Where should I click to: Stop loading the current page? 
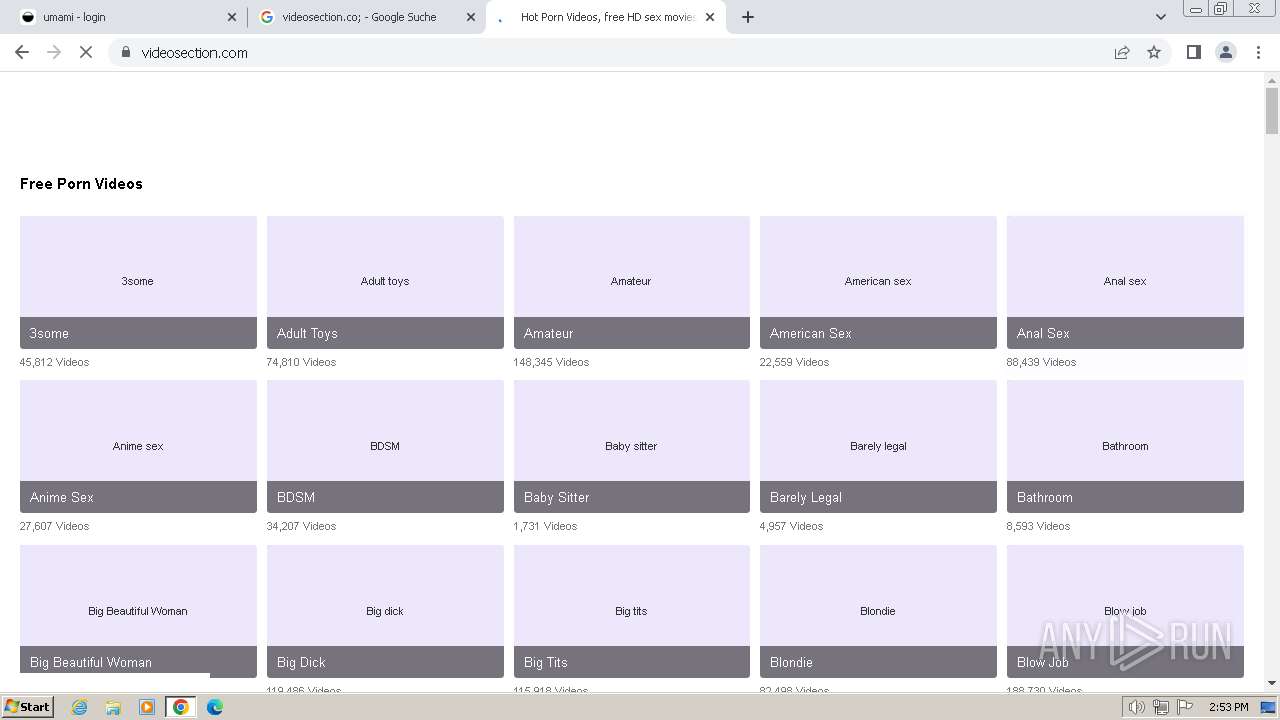click(x=86, y=52)
